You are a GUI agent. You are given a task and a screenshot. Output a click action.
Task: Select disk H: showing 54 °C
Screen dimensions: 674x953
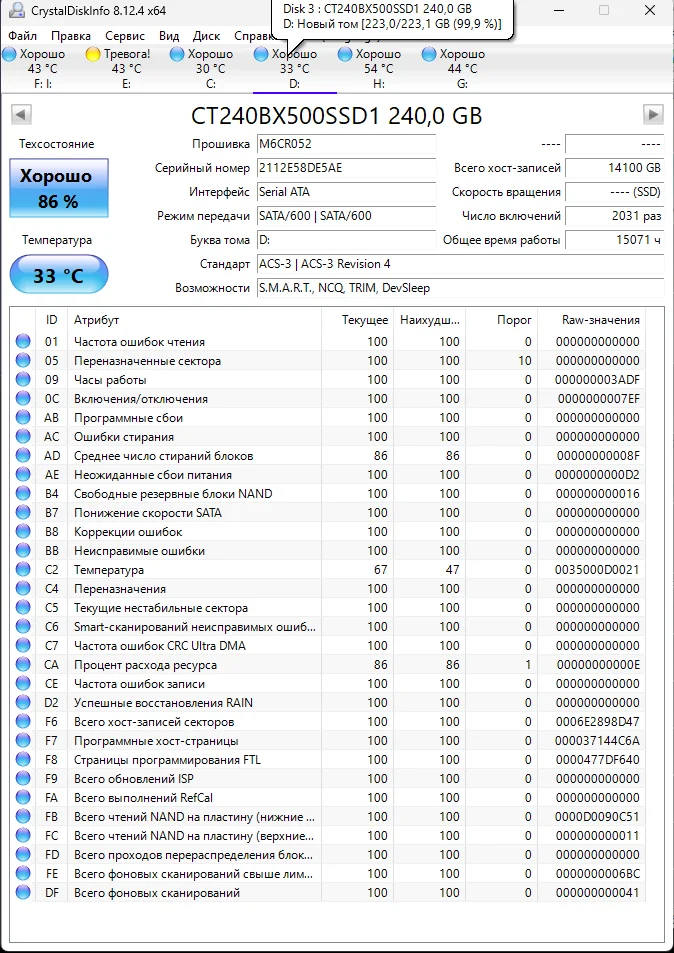tap(379, 69)
